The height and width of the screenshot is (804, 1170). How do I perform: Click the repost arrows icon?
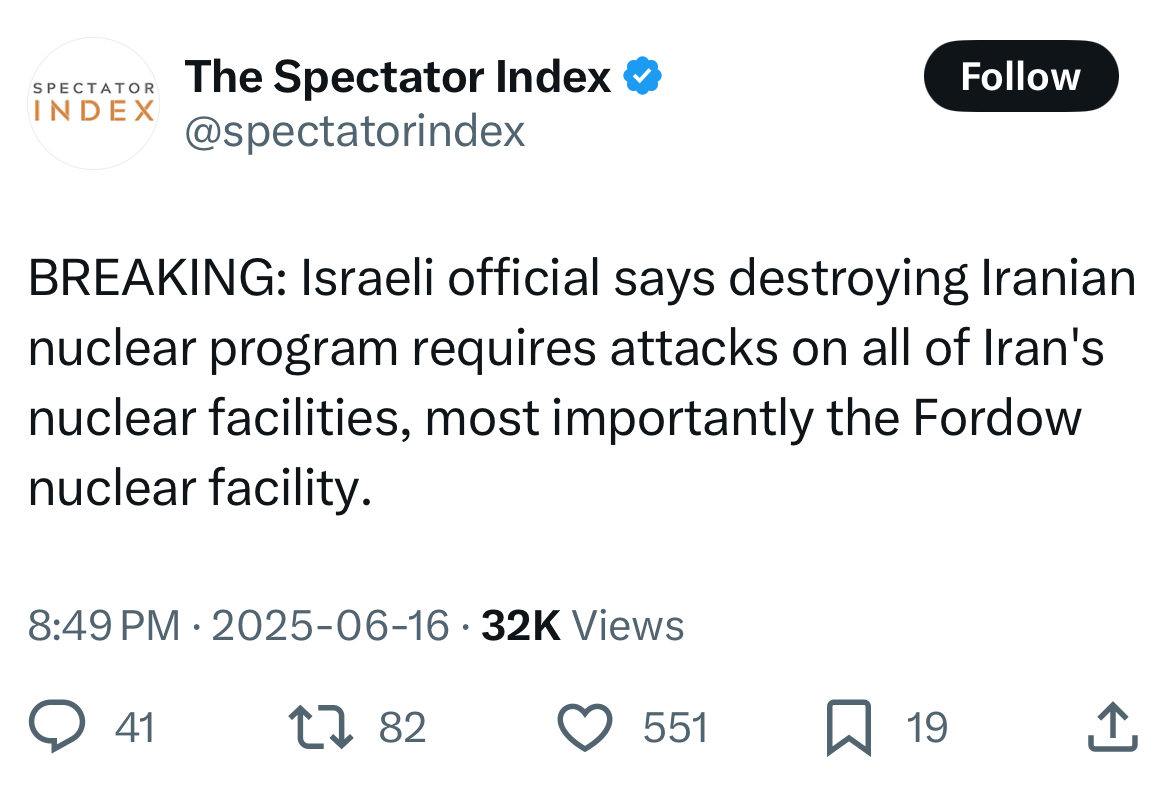click(x=321, y=727)
